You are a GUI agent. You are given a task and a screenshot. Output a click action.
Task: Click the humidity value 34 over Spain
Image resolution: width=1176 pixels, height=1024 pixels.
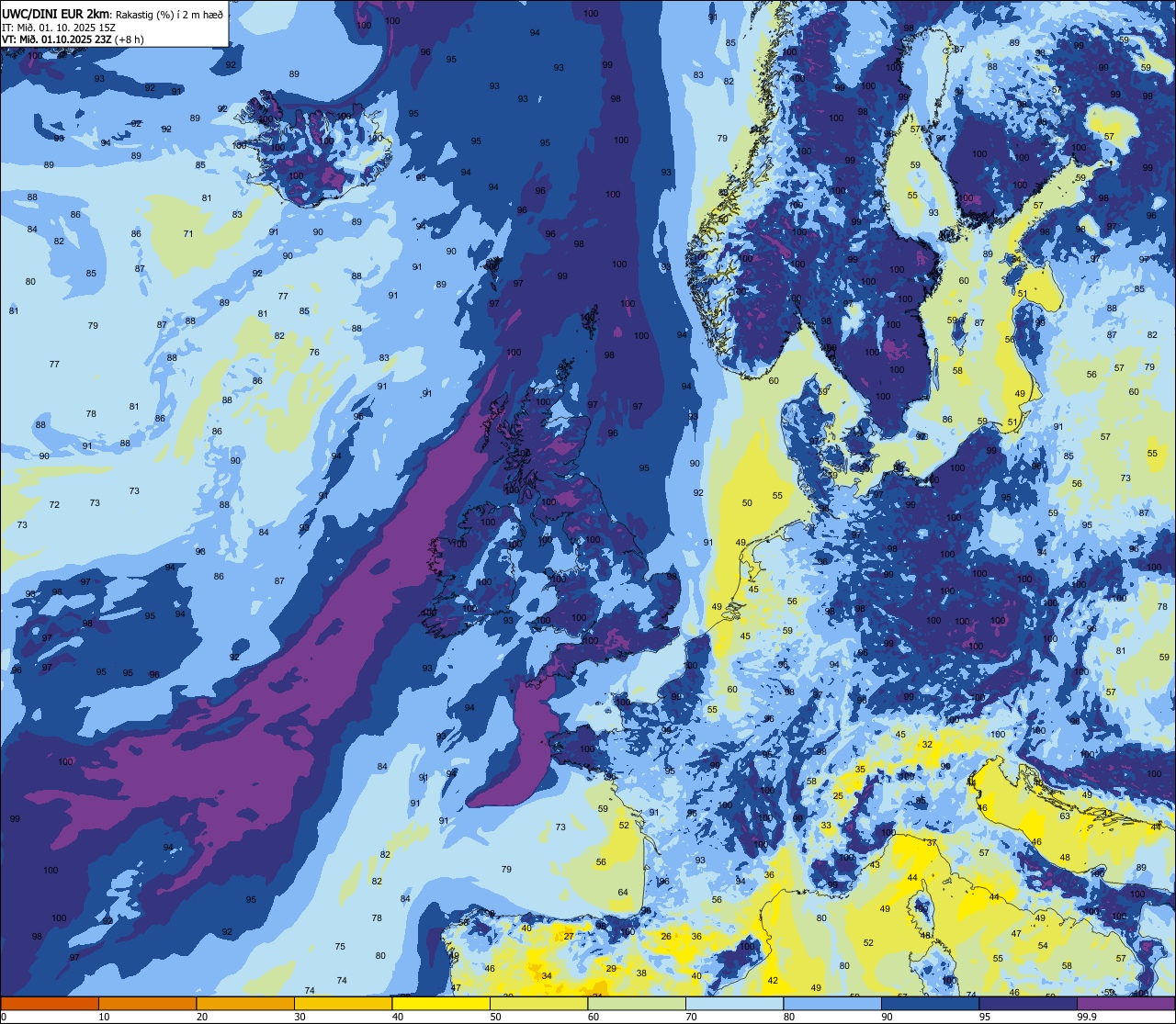coord(547,976)
